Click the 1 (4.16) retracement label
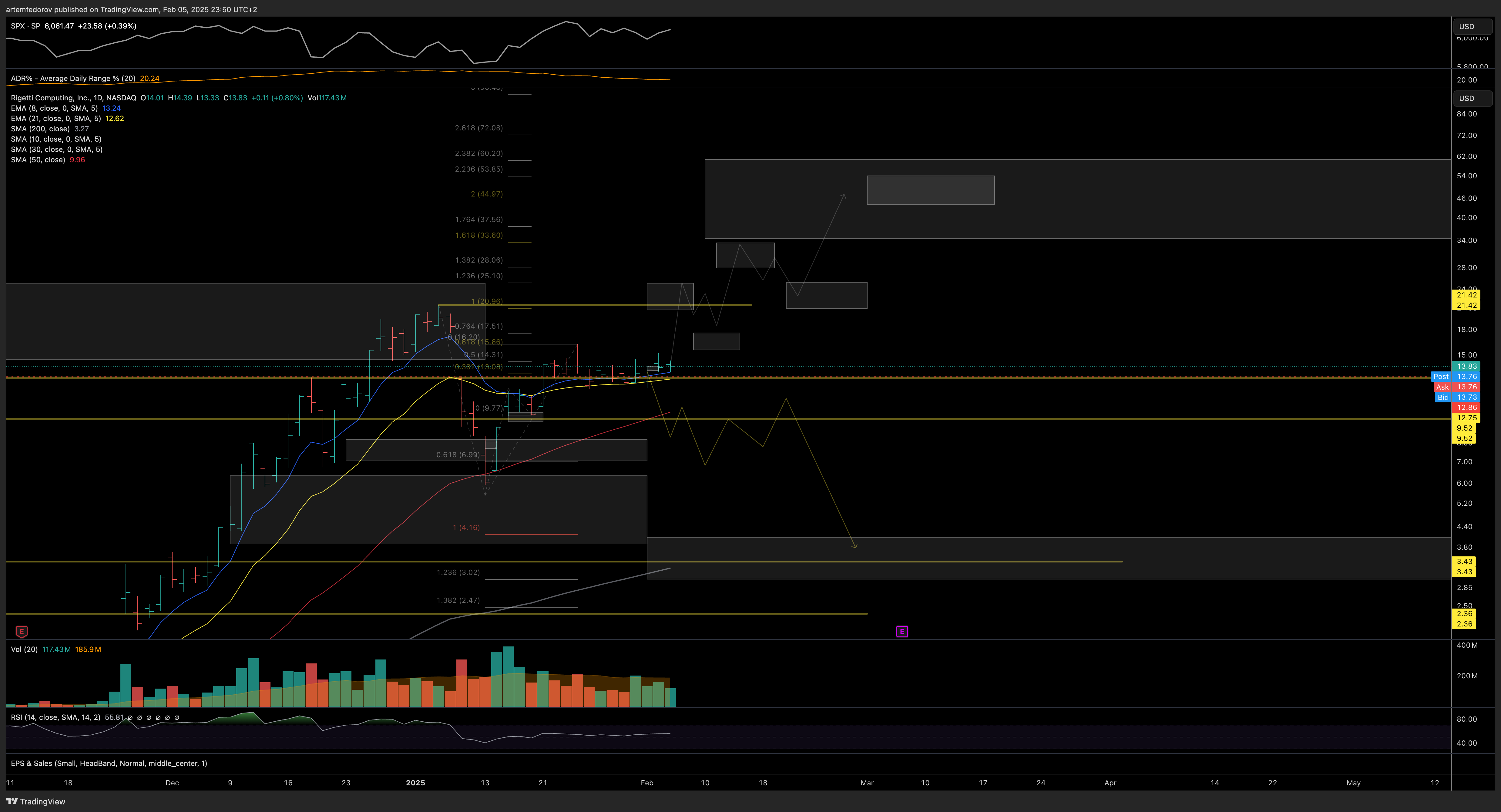Image resolution: width=1501 pixels, height=812 pixels. (466, 528)
